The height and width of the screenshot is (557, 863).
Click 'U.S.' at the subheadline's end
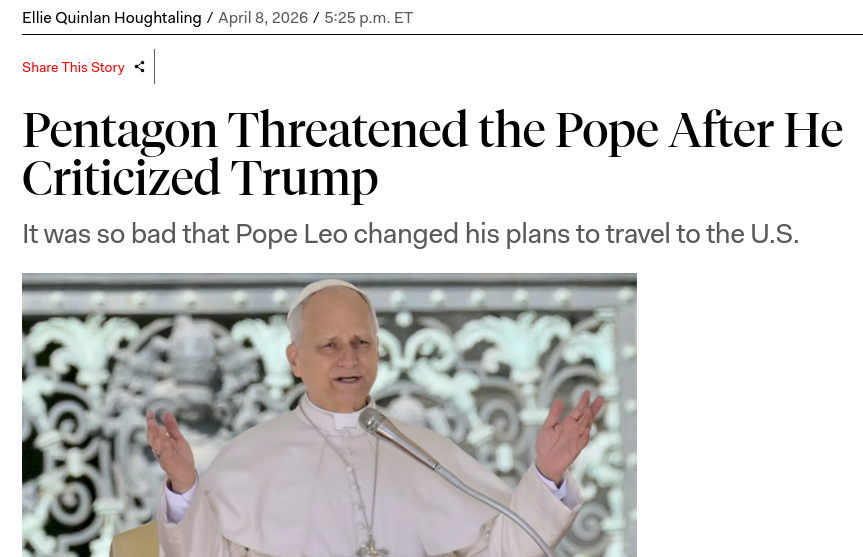(x=775, y=234)
